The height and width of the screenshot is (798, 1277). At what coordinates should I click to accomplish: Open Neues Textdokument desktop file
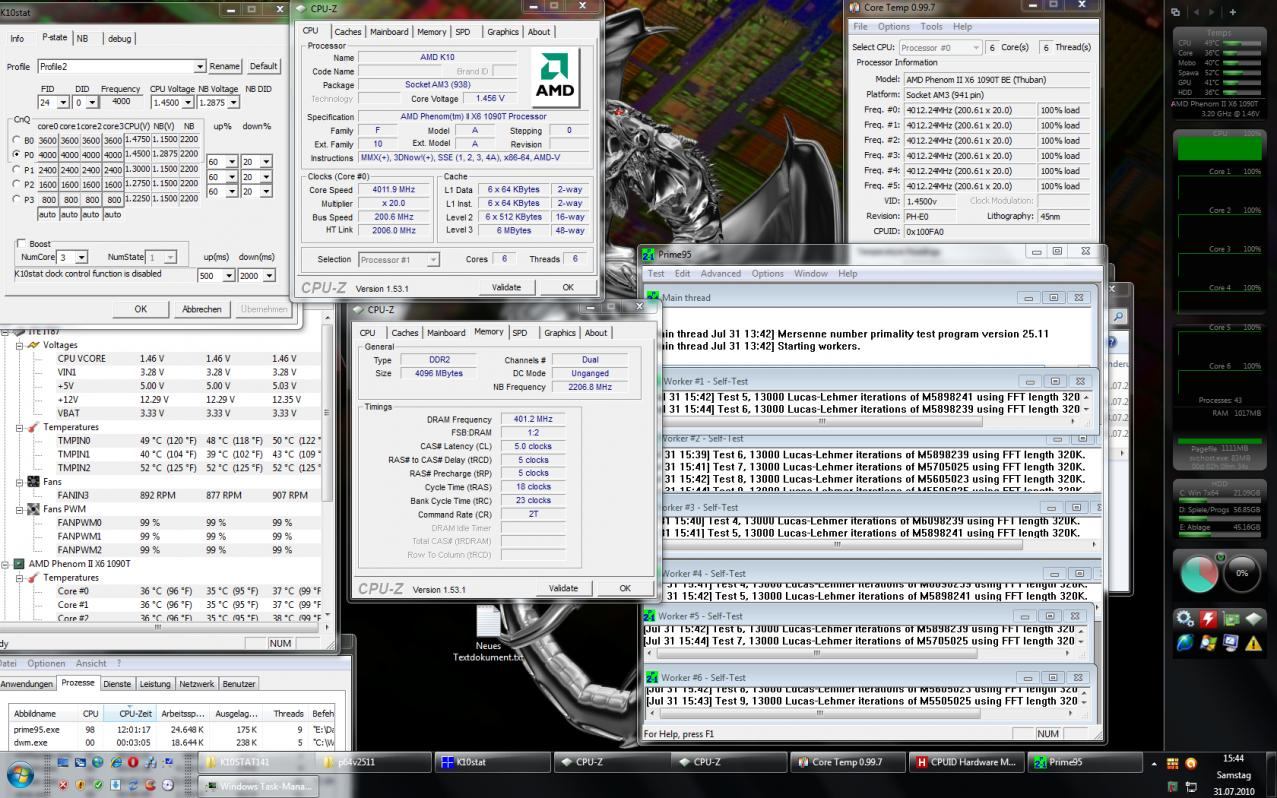pos(488,634)
